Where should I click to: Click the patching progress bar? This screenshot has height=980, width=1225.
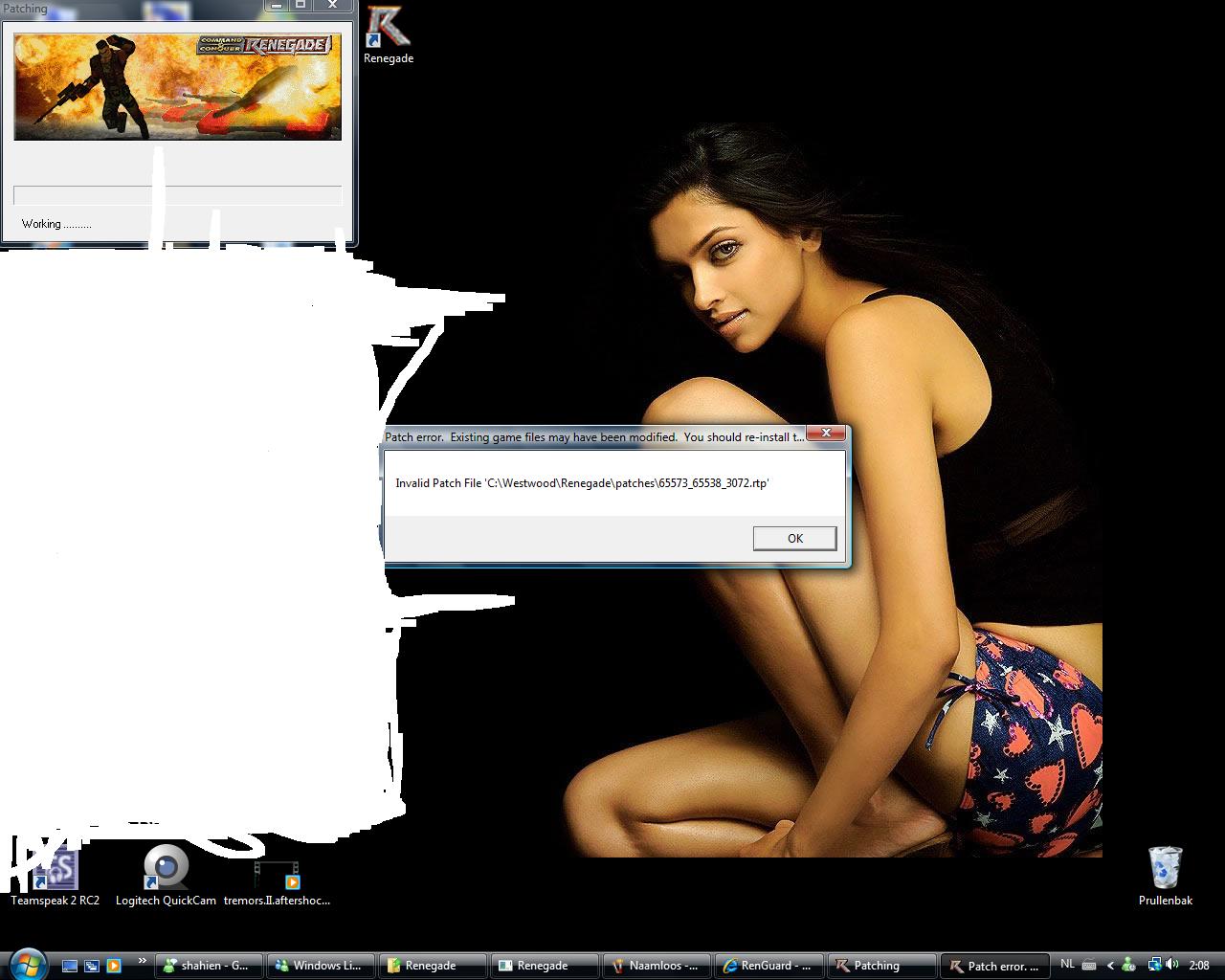pos(177,195)
